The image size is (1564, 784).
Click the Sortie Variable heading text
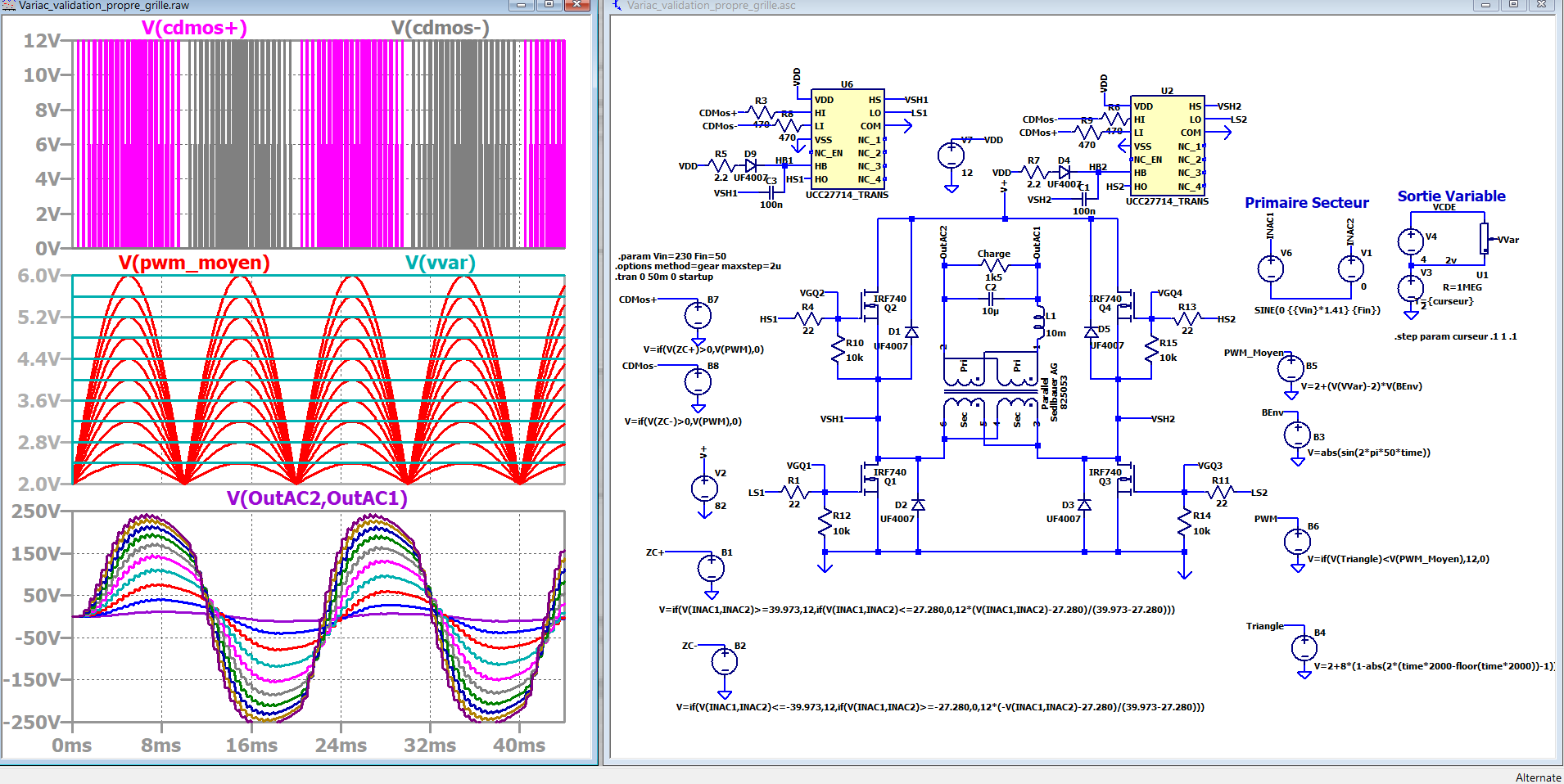coord(1451,196)
